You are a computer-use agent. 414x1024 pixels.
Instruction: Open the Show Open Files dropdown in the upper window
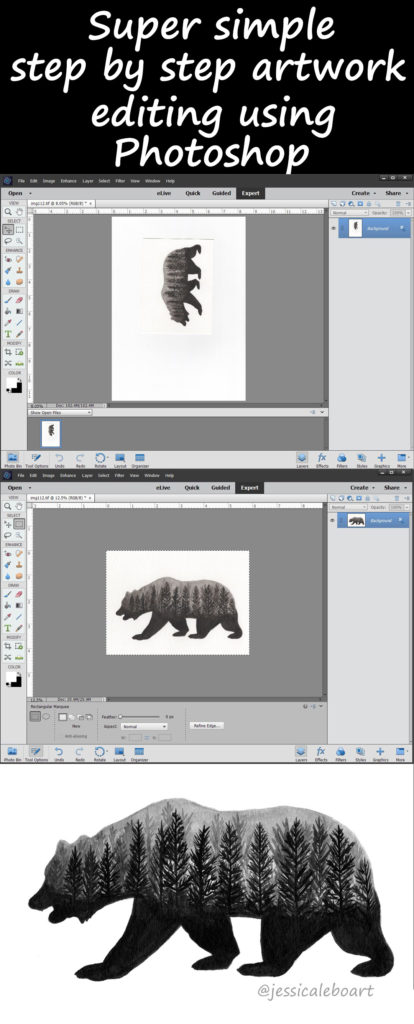[x=59, y=413]
